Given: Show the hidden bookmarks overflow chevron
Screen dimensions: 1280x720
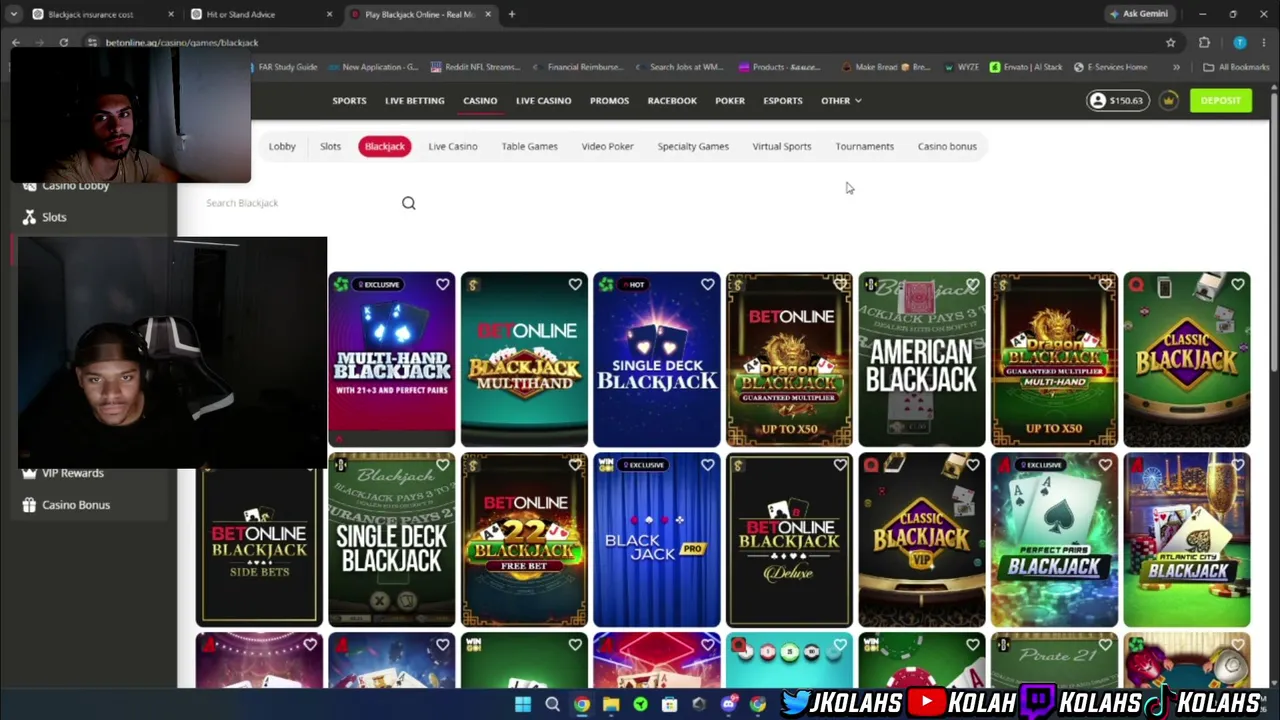Looking at the screenshot, I should [1176, 67].
